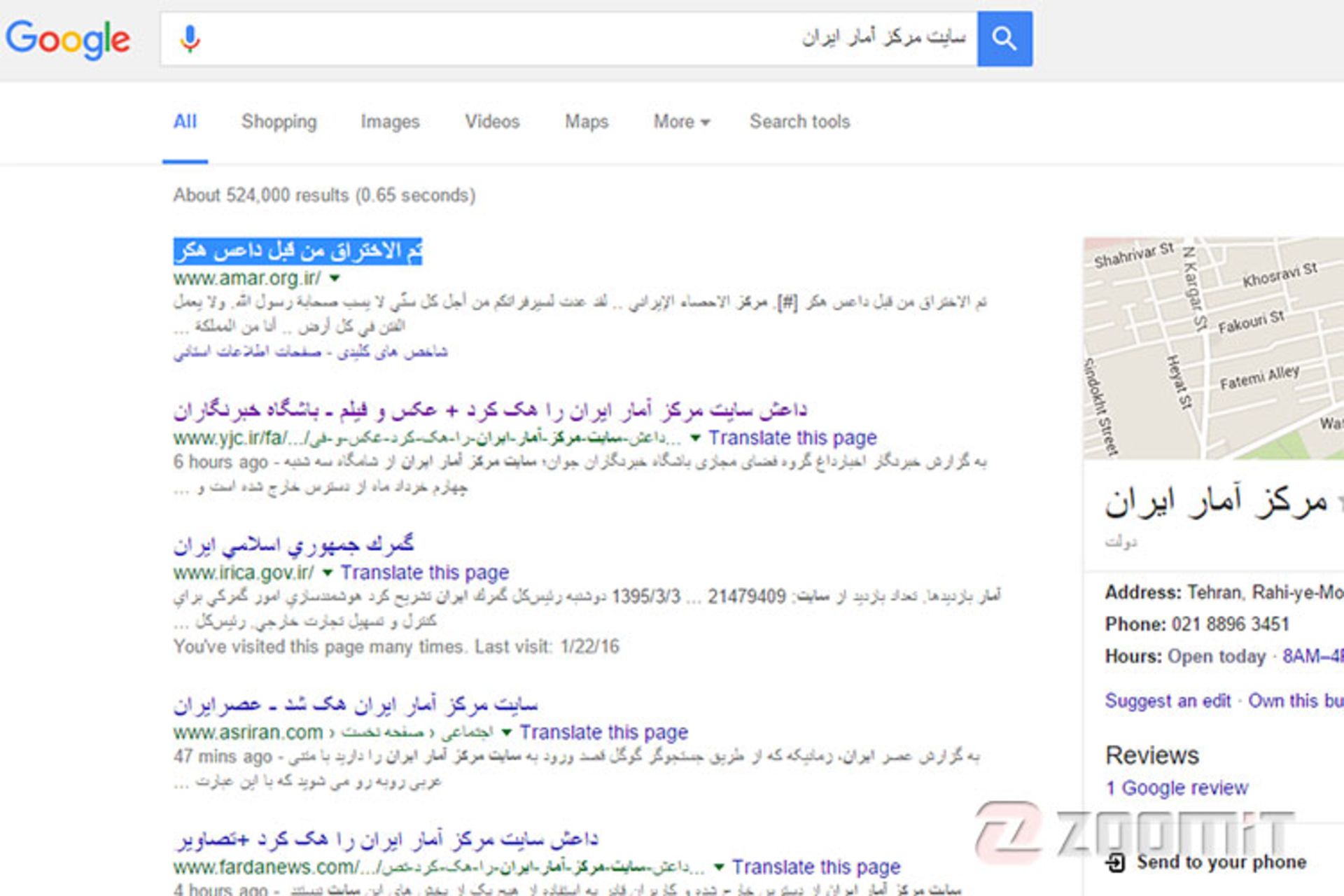The height and width of the screenshot is (896, 1344).
Task: Switch to the Maps tab
Action: [x=587, y=122]
